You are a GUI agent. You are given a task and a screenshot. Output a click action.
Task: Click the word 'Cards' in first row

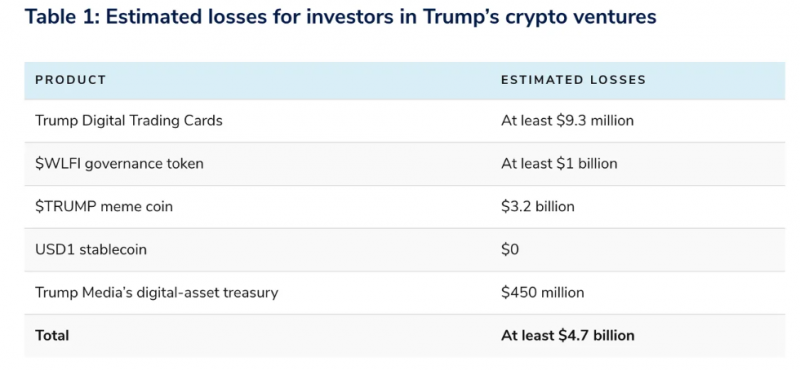pyautogui.click(x=204, y=121)
